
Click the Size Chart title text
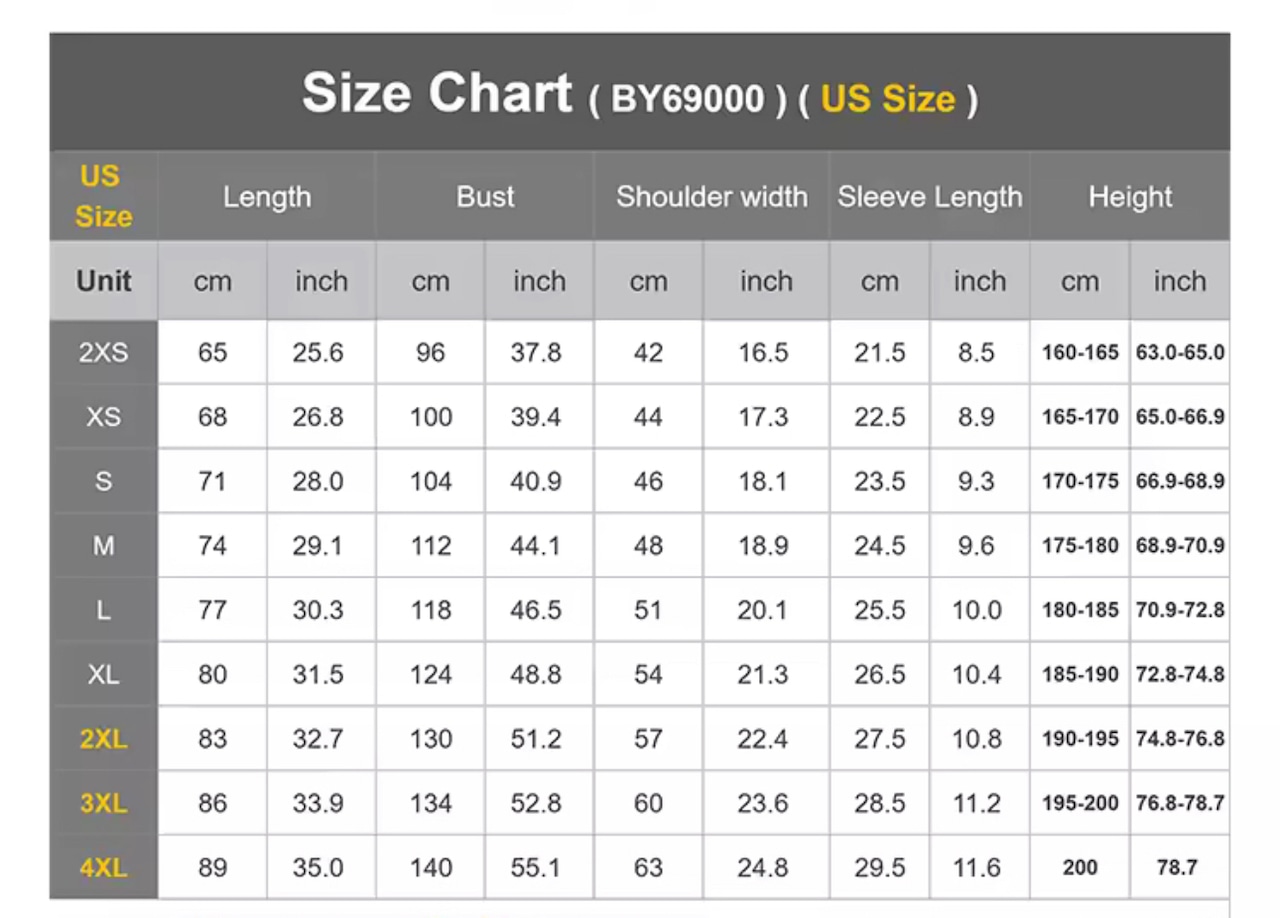click(x=437, y=93)
